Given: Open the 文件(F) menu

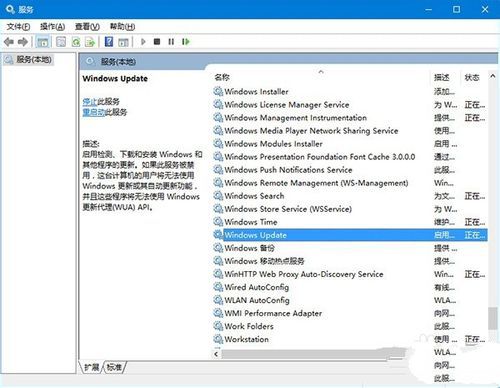Looking at the screenshot, I should click(x=18, y=26).
